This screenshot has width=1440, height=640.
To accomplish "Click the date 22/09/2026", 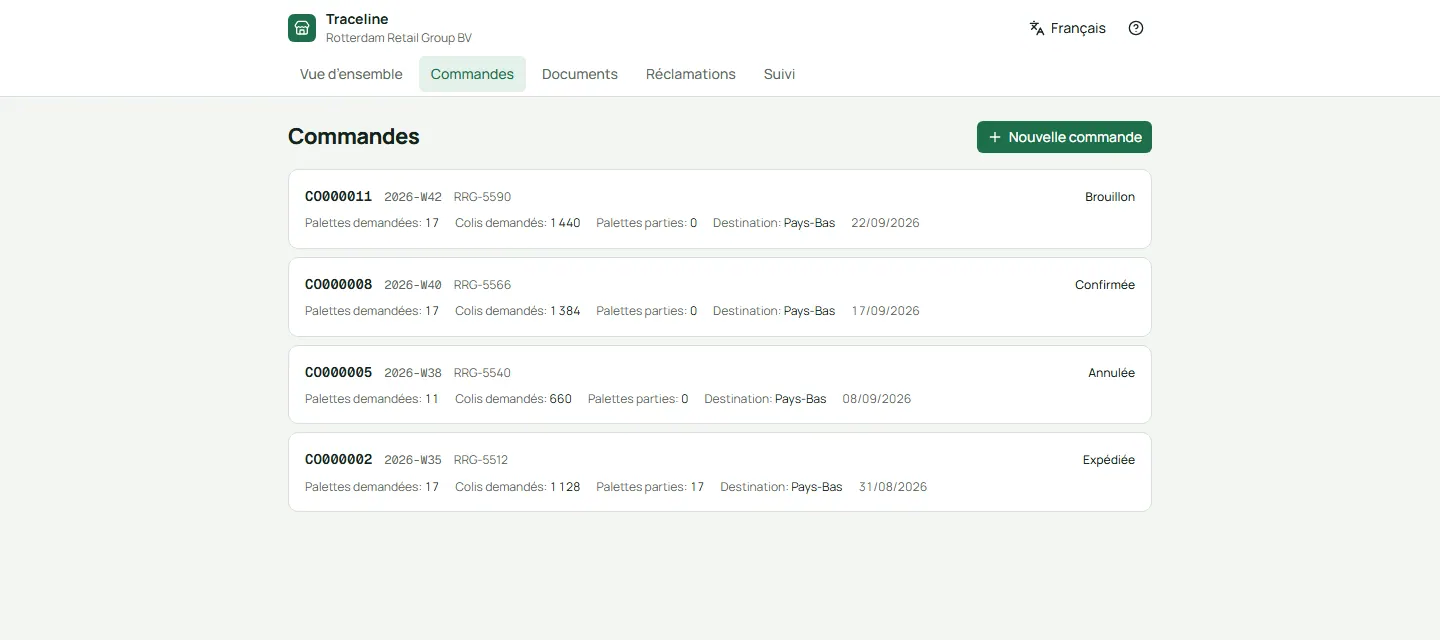I will 885,223.
